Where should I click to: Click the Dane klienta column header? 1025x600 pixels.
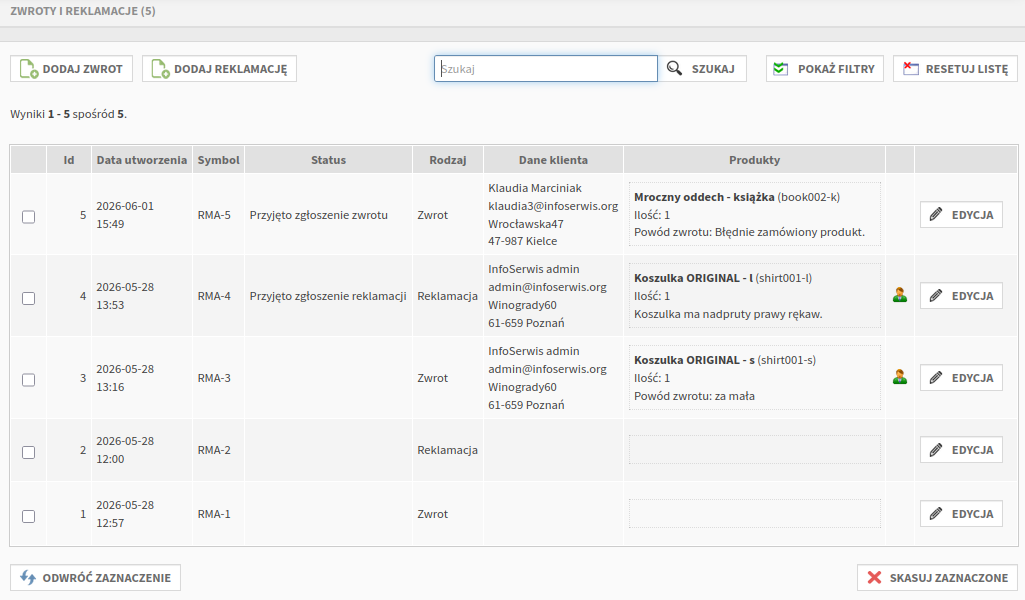tap(553, 160)
